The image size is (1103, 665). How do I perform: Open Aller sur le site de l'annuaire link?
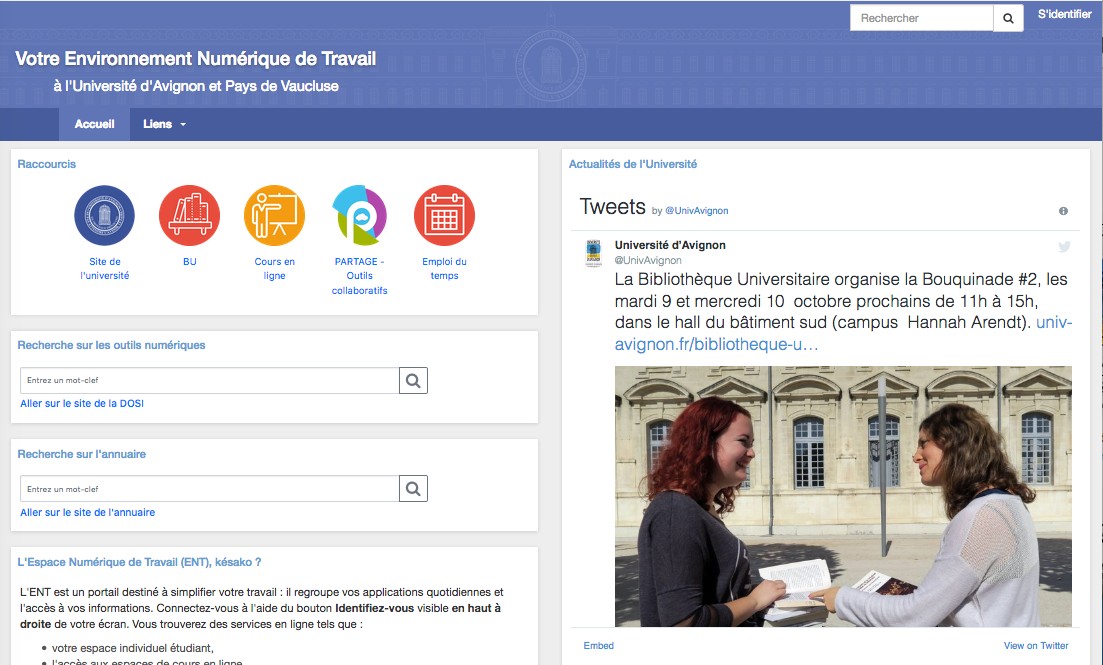(x=88, y=512)
